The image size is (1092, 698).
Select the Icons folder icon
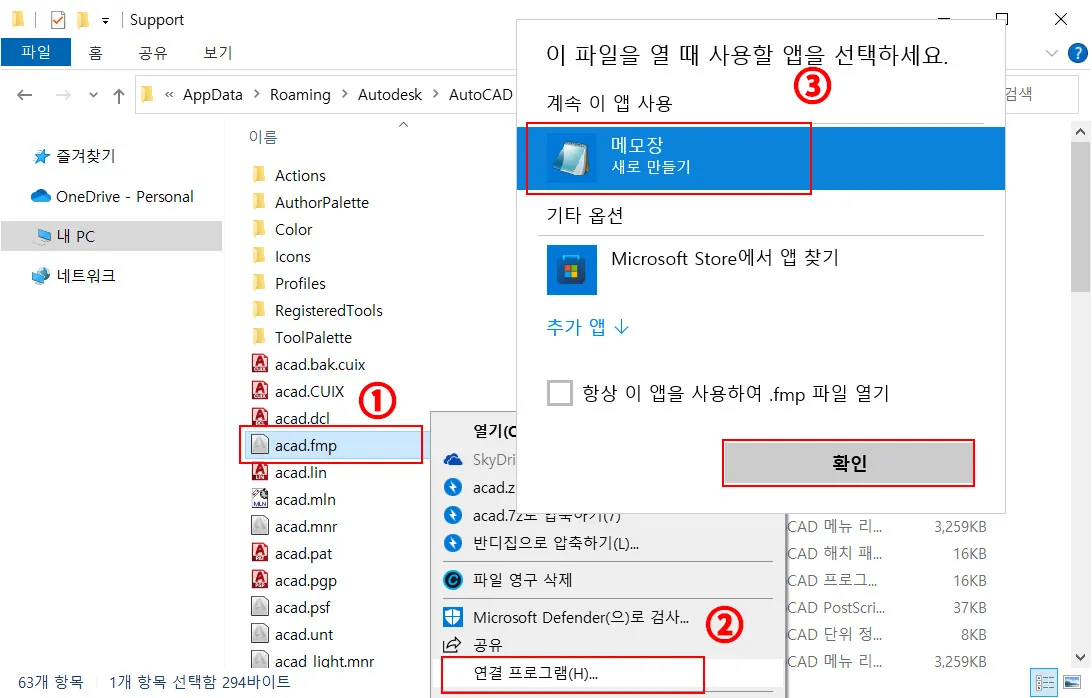260,256
